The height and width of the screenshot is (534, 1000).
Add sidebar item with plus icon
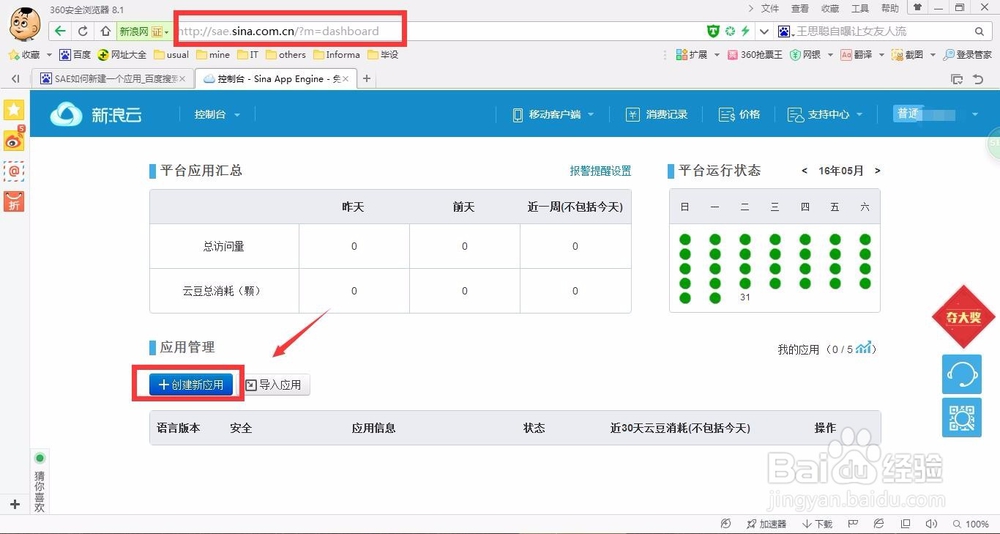pos(15,505)
